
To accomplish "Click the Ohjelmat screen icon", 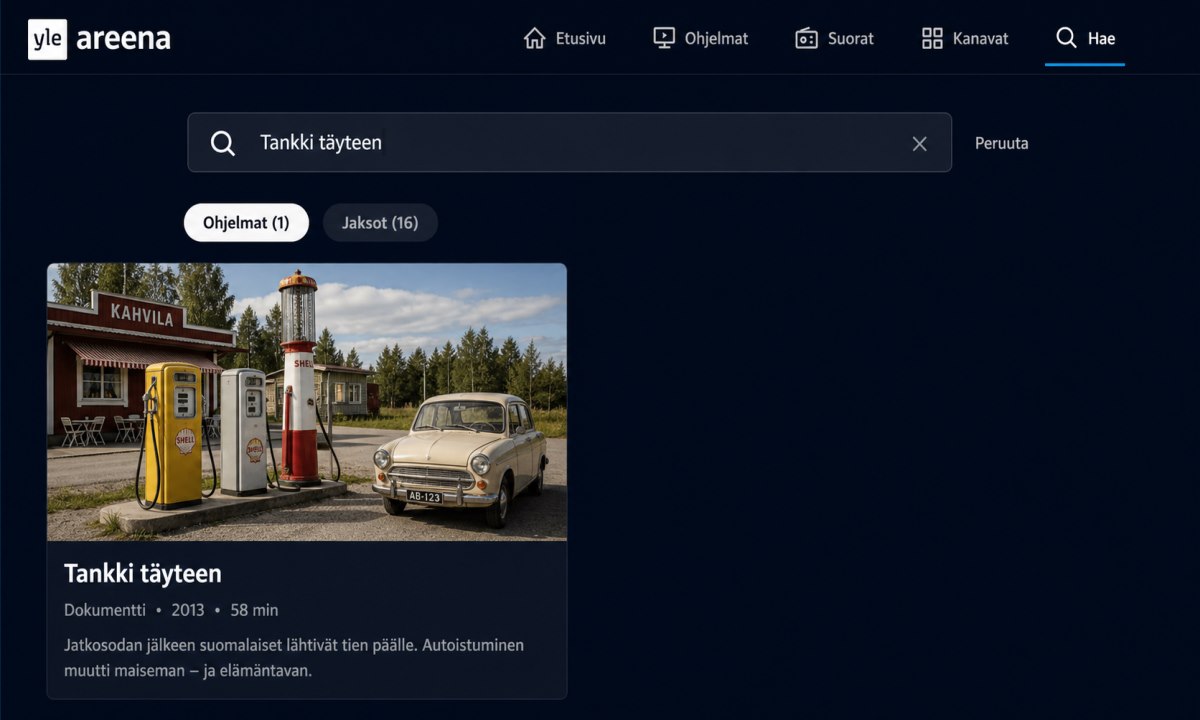I will click(664, 38).
